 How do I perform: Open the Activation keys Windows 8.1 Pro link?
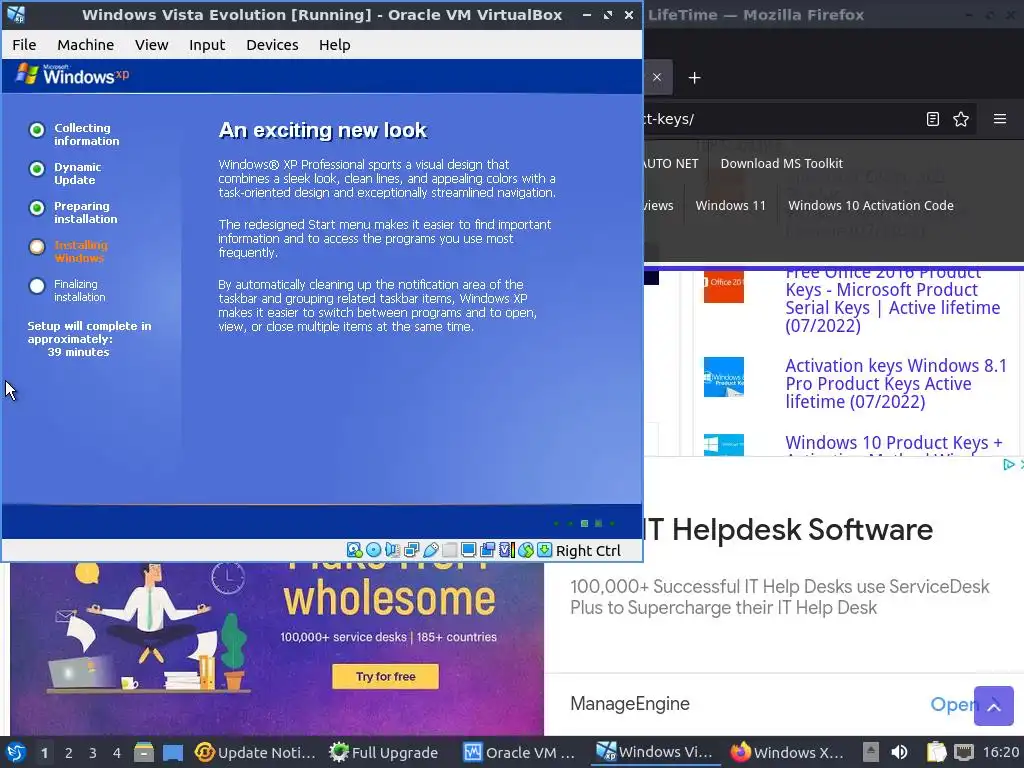[895, 383]
